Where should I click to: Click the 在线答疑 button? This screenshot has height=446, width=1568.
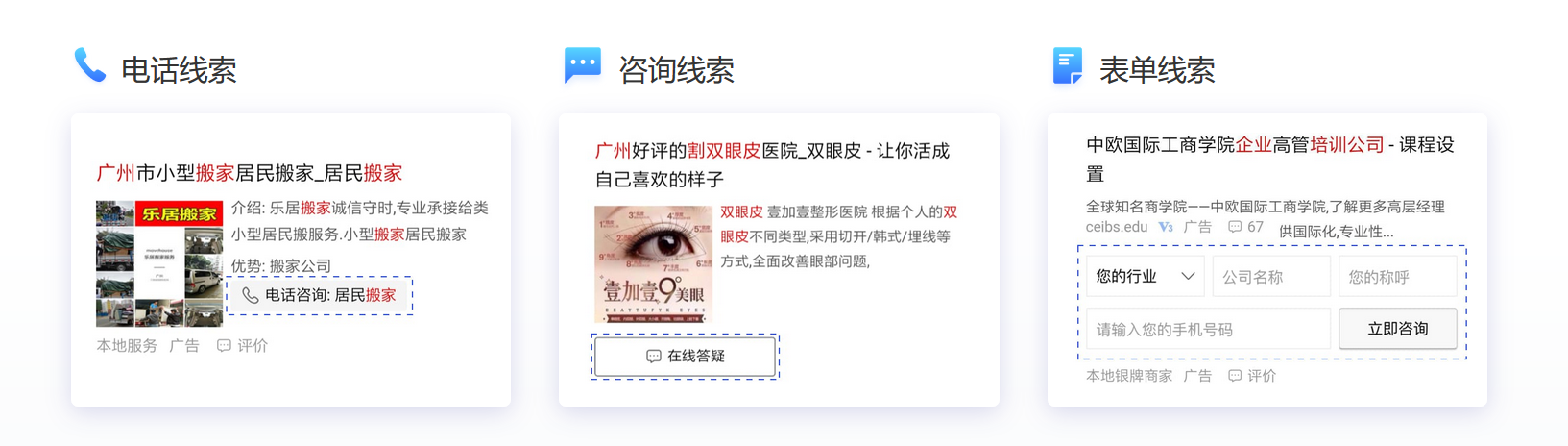(686, 357)
